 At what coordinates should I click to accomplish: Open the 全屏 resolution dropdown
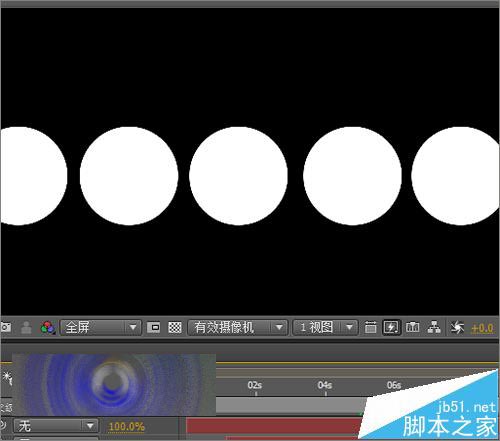[x=101, y=328]
